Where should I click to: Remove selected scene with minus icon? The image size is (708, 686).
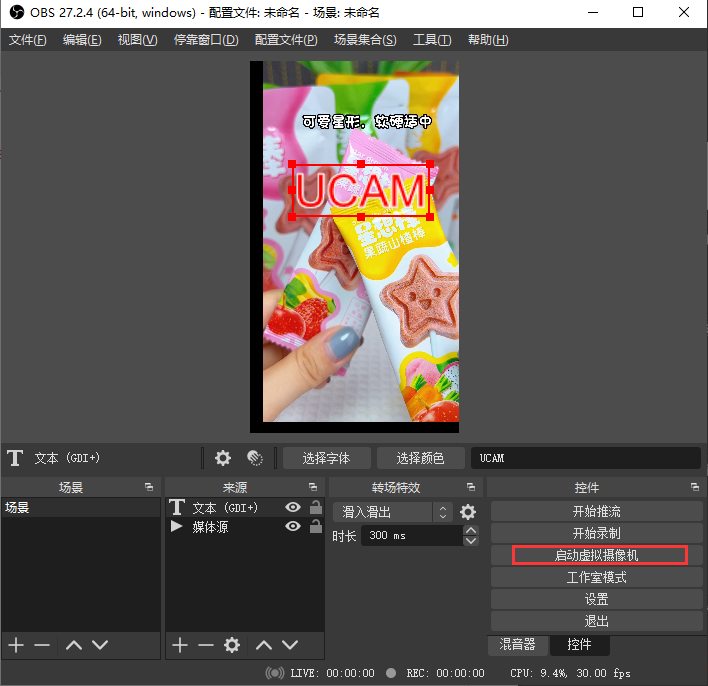click(x=42, y=645)
